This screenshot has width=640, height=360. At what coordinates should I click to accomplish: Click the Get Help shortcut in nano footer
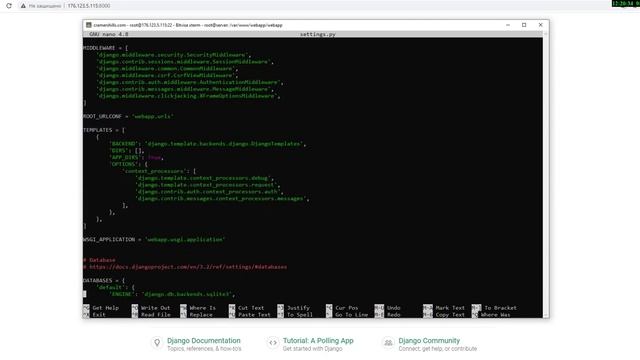[106, 308]
